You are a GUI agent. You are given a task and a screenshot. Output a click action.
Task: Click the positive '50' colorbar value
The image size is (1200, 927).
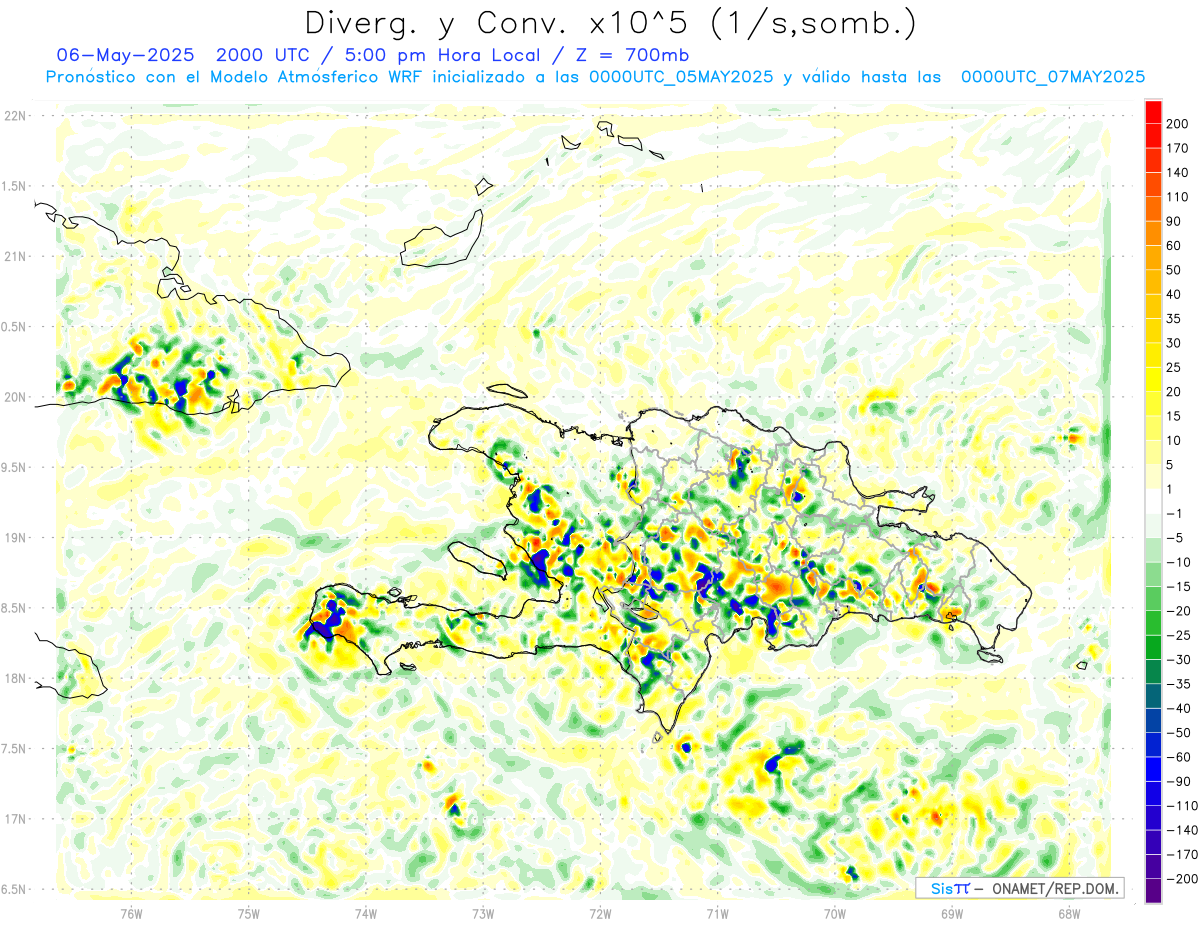tap(1175, 270)
